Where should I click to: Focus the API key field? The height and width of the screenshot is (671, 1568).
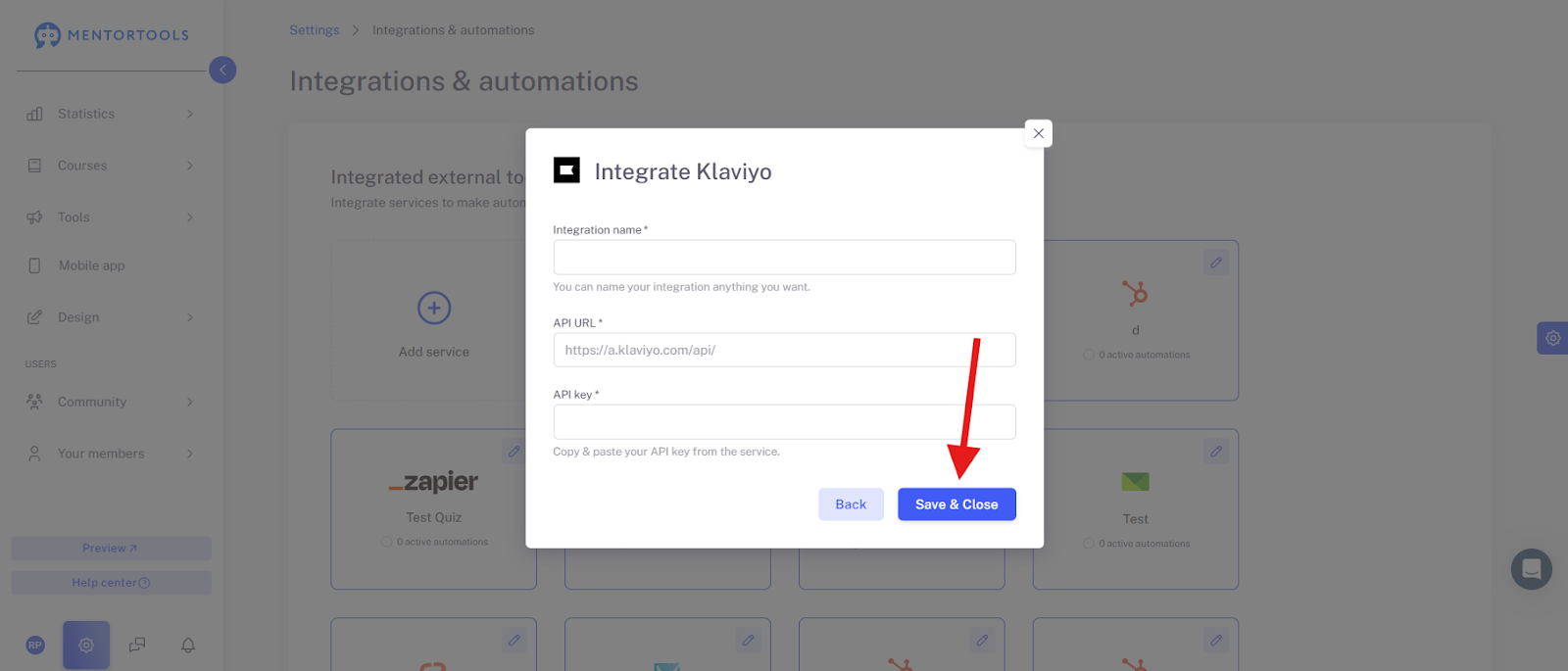click(x=784, y=422)
